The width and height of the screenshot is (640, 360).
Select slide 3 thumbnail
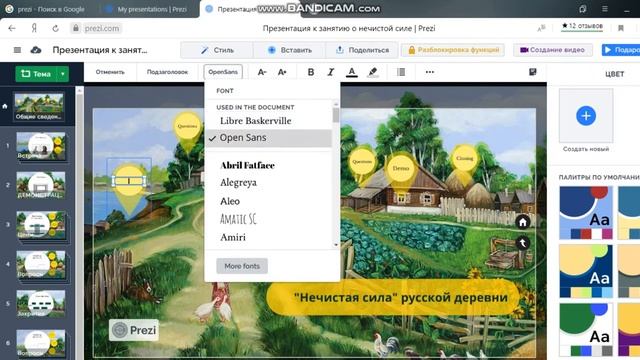point(41,224)
